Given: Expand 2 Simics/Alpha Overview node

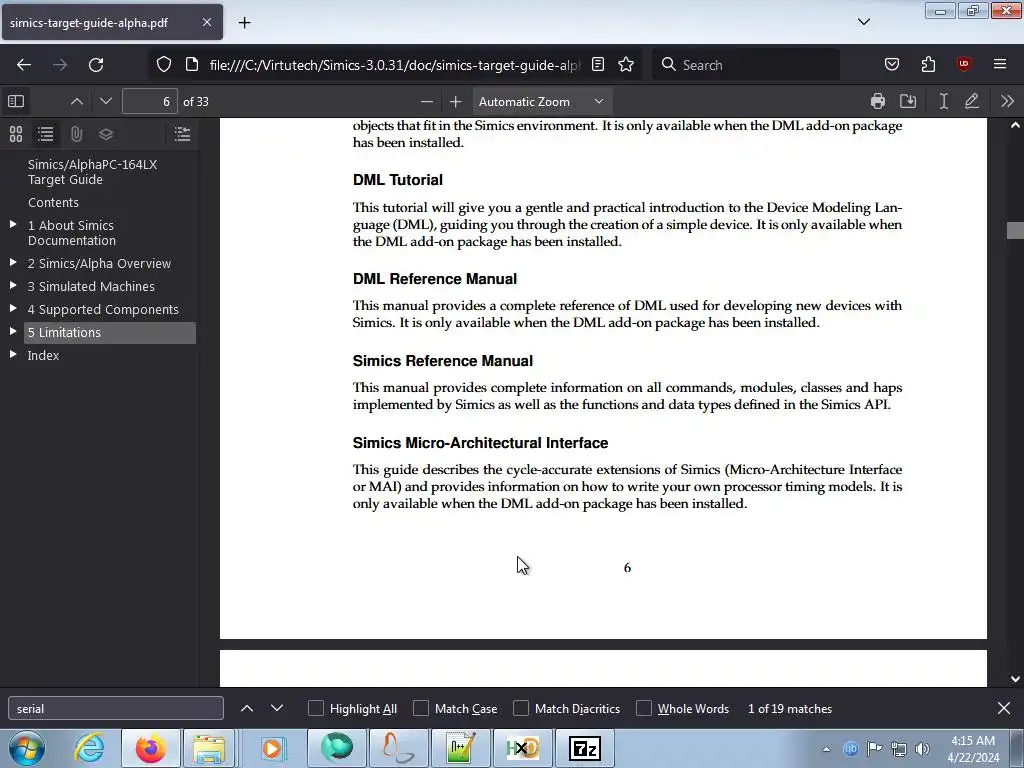Looking at the screenshot, I should pyautogui.click(x=13, y=263).
